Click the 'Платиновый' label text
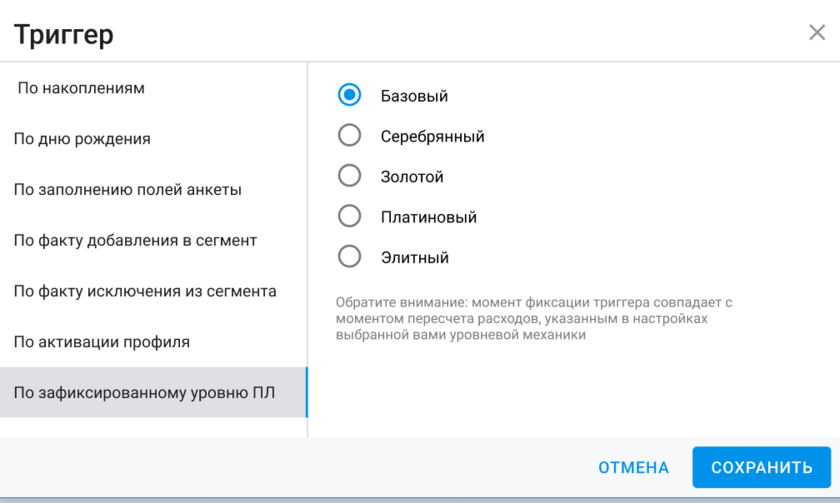840x503 pixels. [x=428, y=217]
